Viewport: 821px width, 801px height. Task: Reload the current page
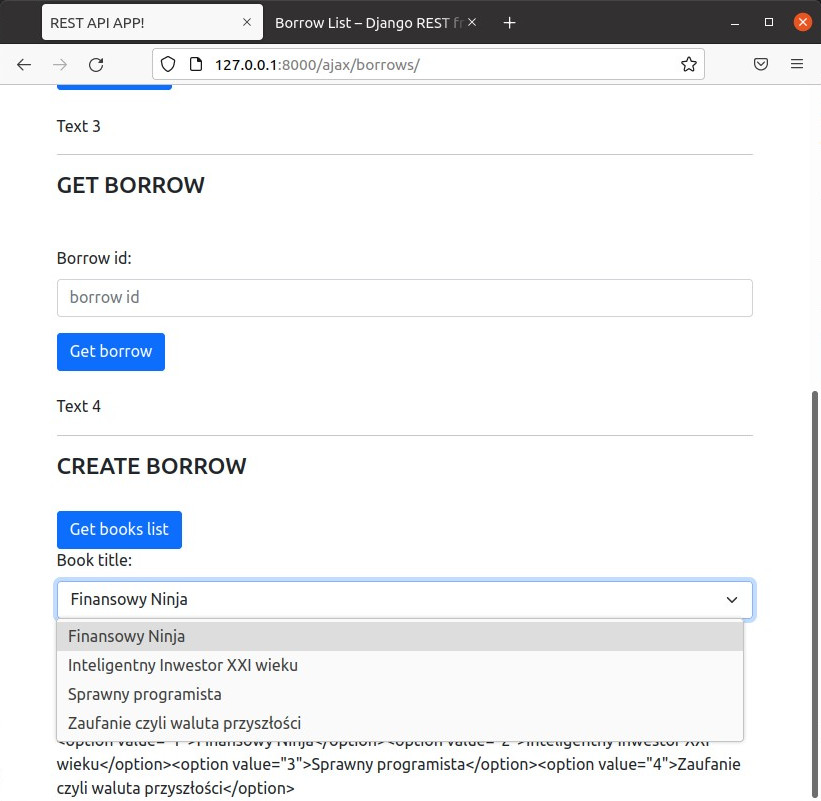point(96,64)
